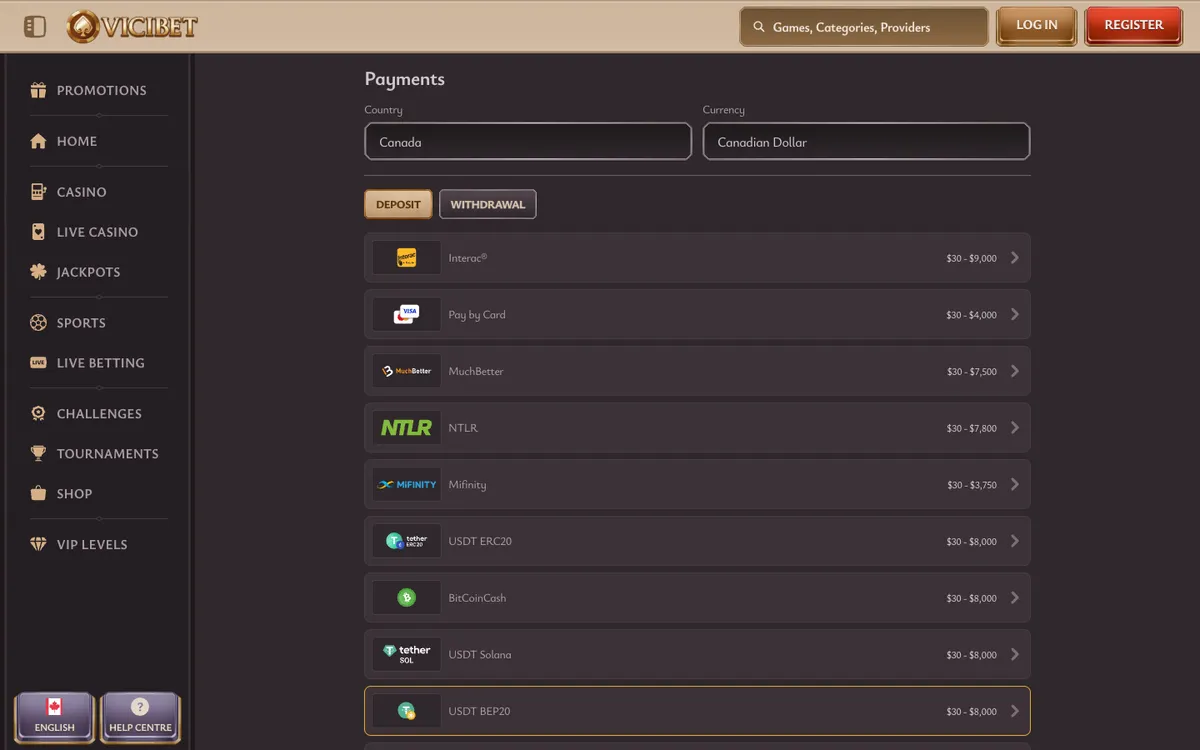This screenshot has height=750, width=1200.
Task: Click the search magnifier icon
Action: click(x=759, y=28)
